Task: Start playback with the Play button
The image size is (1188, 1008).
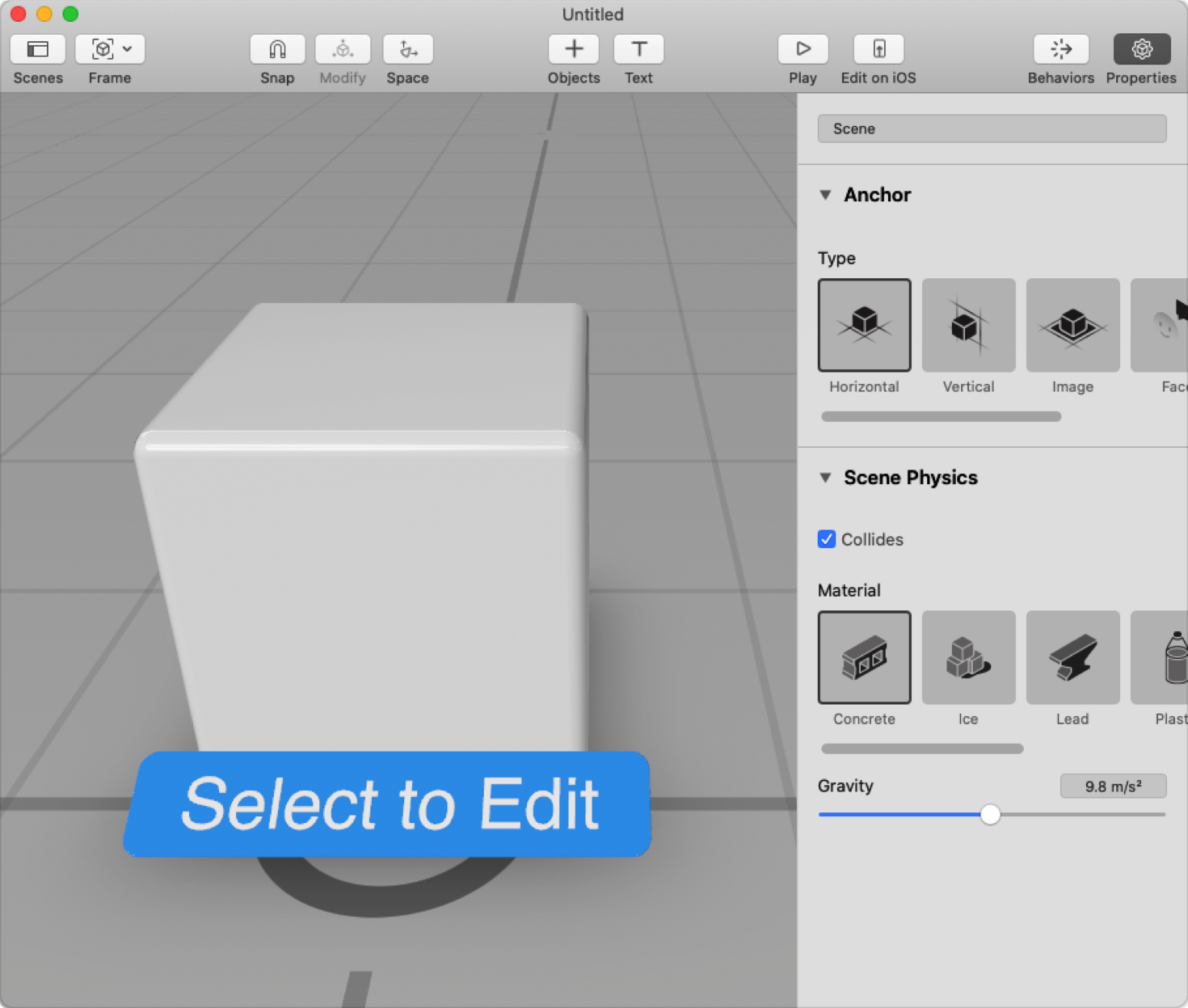Action: click(803, 49)
